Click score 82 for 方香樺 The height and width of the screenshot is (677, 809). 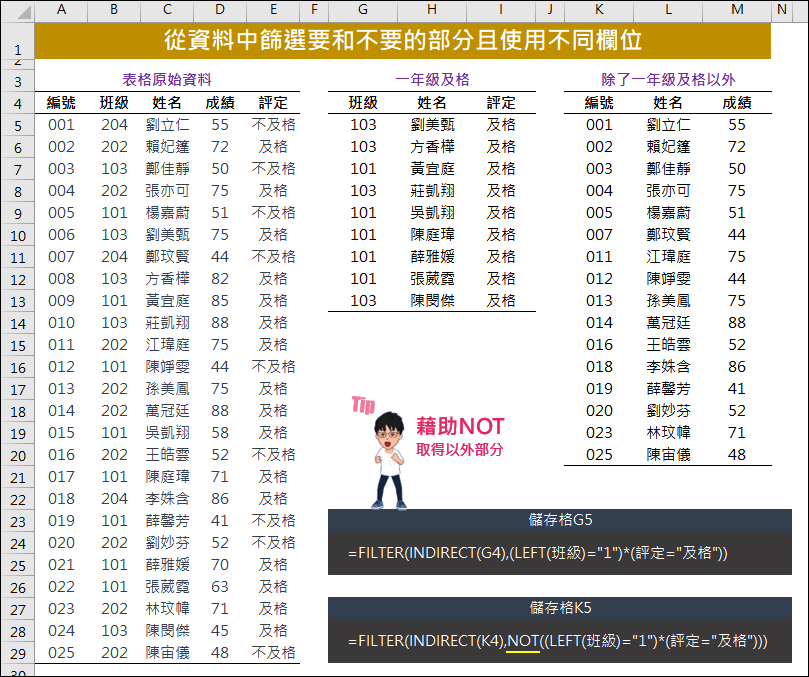(x=220, y=279)
